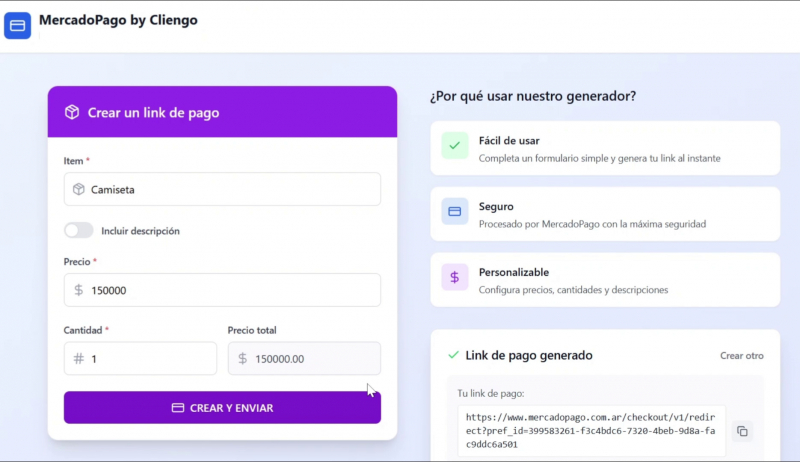Click the generated mercadopago.com.ar payment URL text
Image resolution: width=800 pixels, height=462 pixels.
590,431
